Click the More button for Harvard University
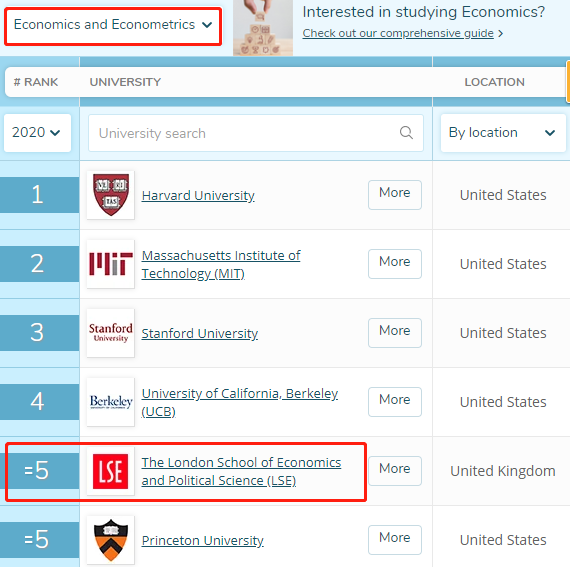Screen dimensions: 570x567 pyautogui.click(x=395, y=195)
